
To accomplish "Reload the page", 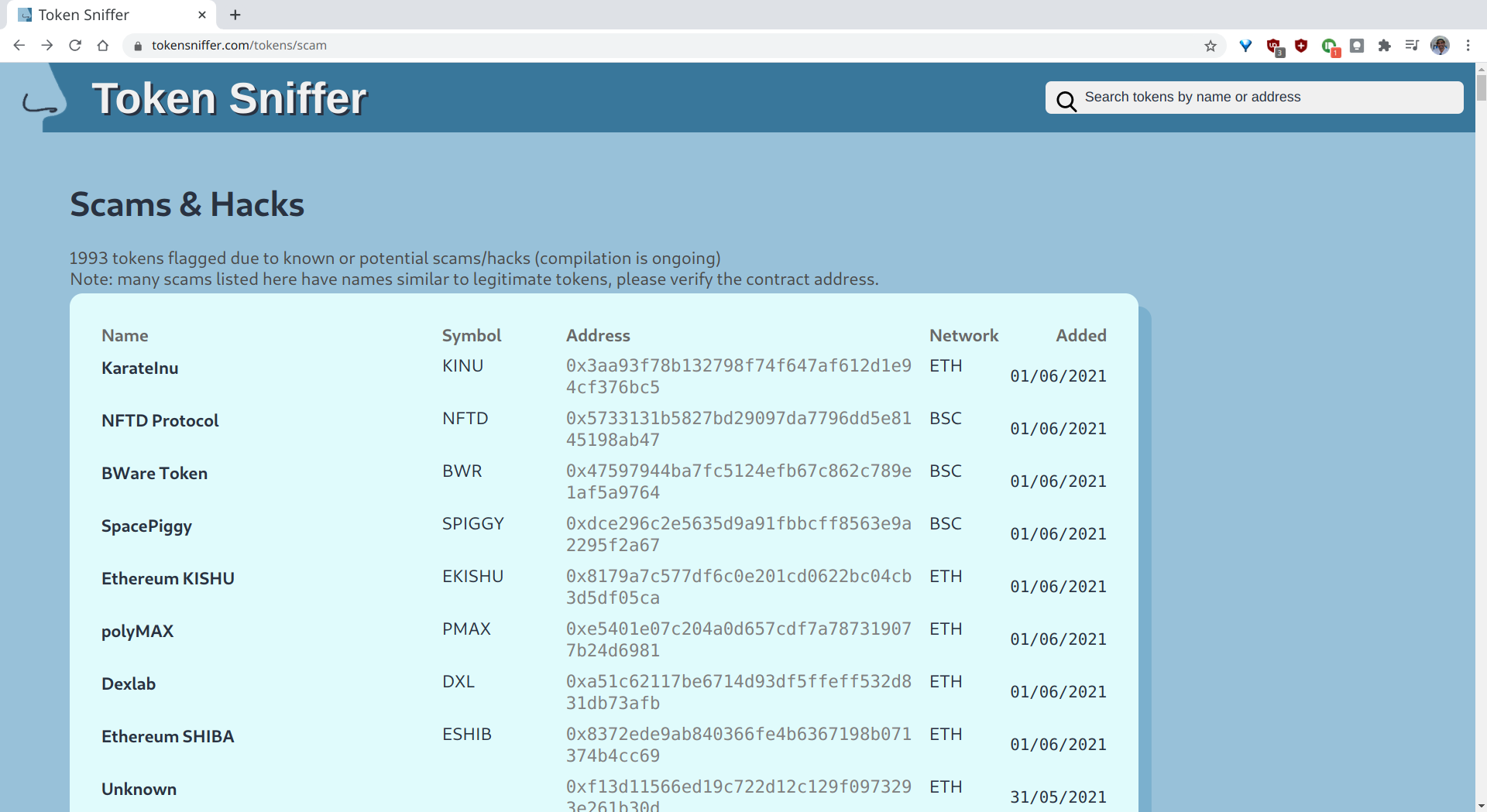I will [x=75, y=46].
